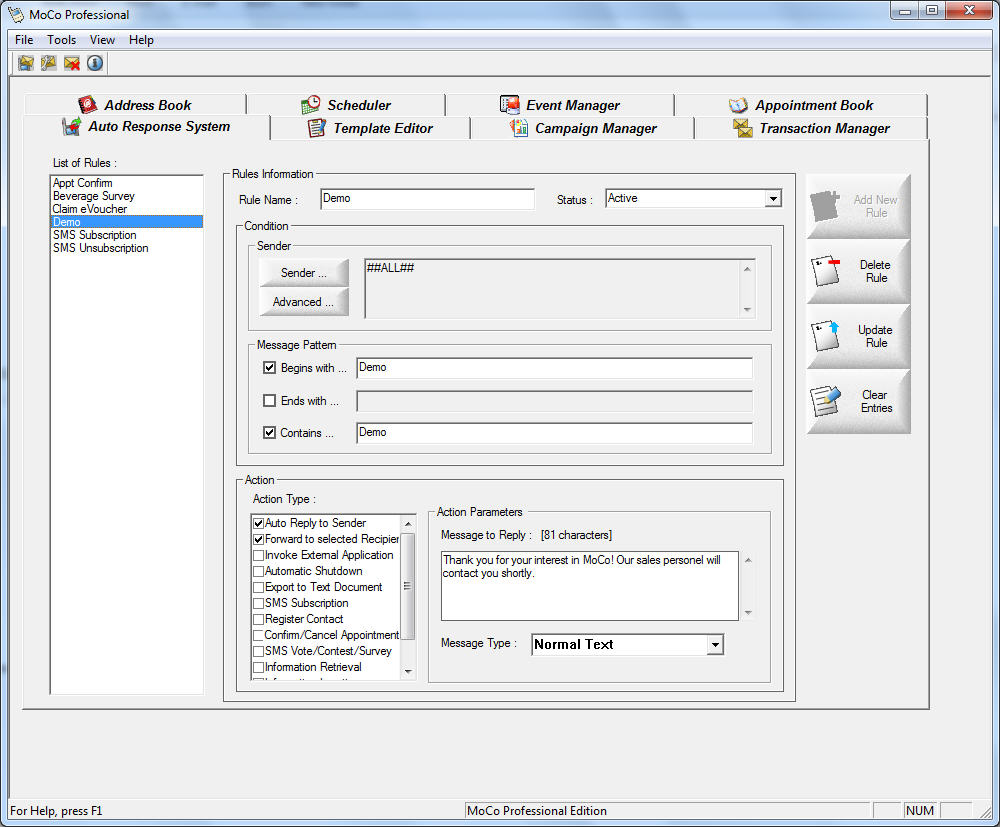Click the Transaction Manager envelope icon

[742, 128]
